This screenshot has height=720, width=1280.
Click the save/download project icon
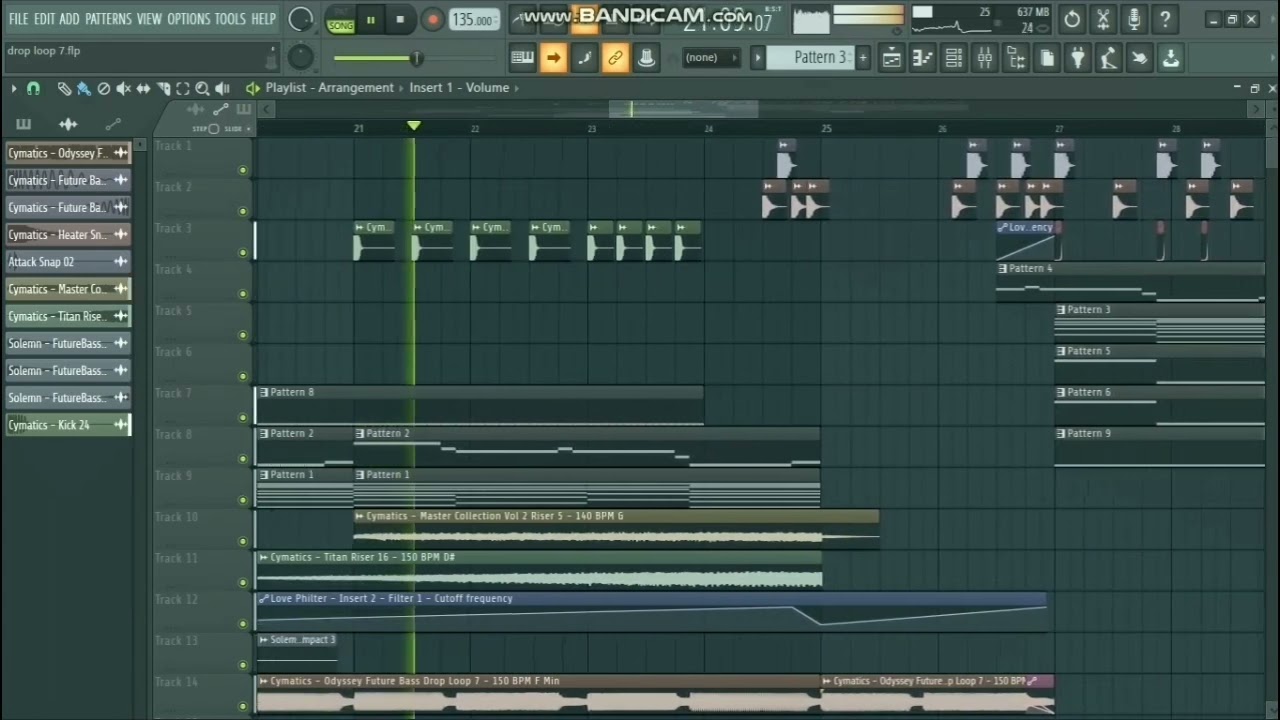pos(1170,58)
